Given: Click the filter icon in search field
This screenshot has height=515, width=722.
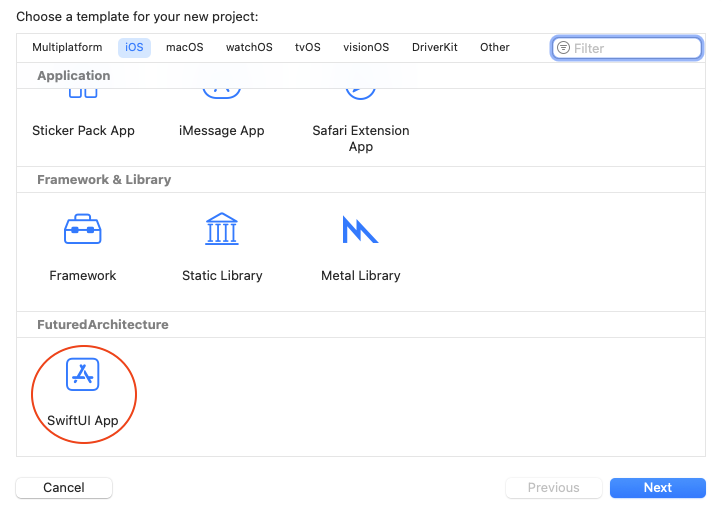Looking at the screenshot, I should tap(564, 48).
